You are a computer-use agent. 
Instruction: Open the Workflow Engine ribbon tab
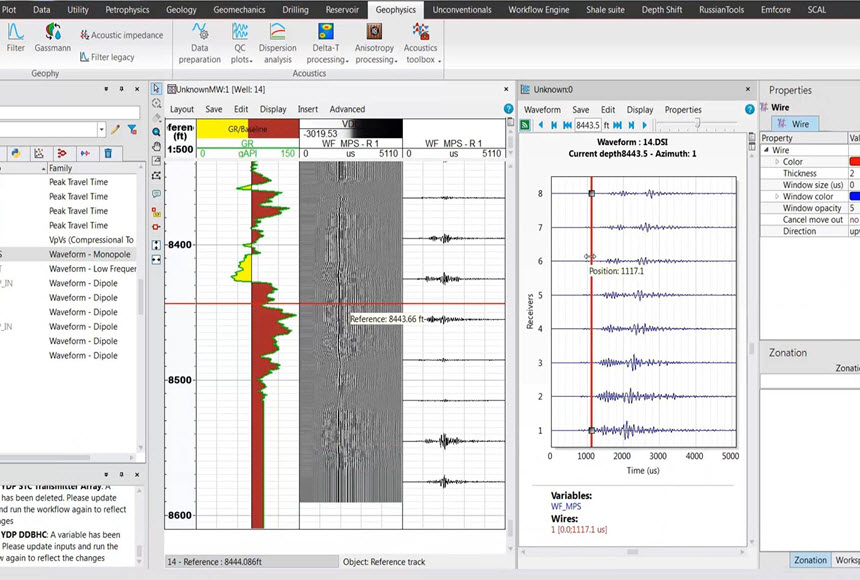(x=539, y=10)
